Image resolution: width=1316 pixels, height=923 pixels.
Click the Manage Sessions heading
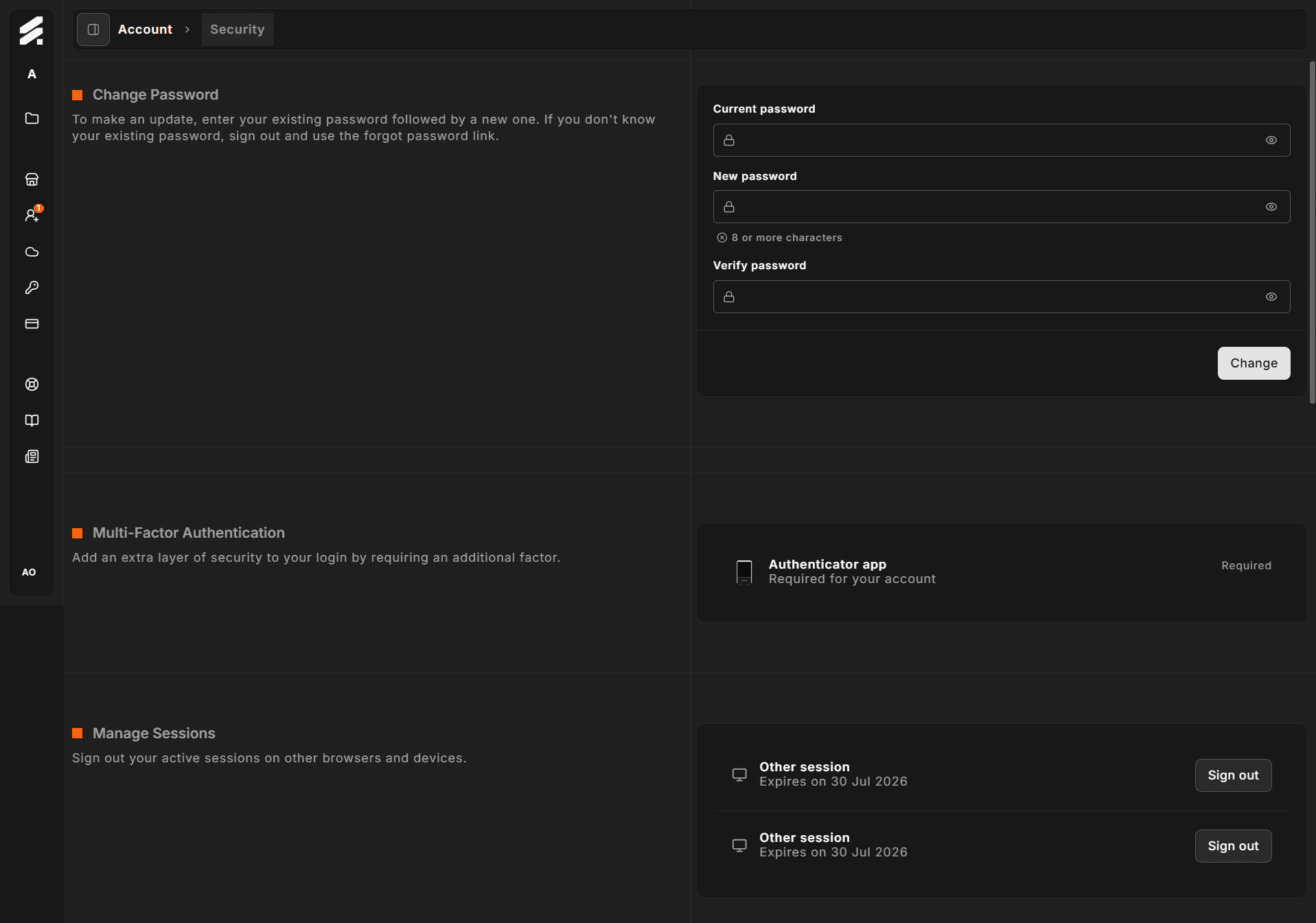154,733
